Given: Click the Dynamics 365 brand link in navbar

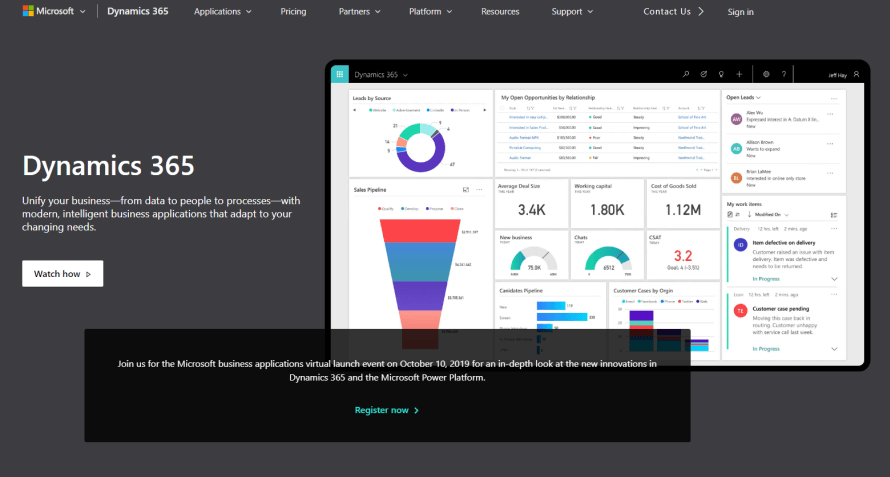Looking at the screenshot, I should click(138, 11).
